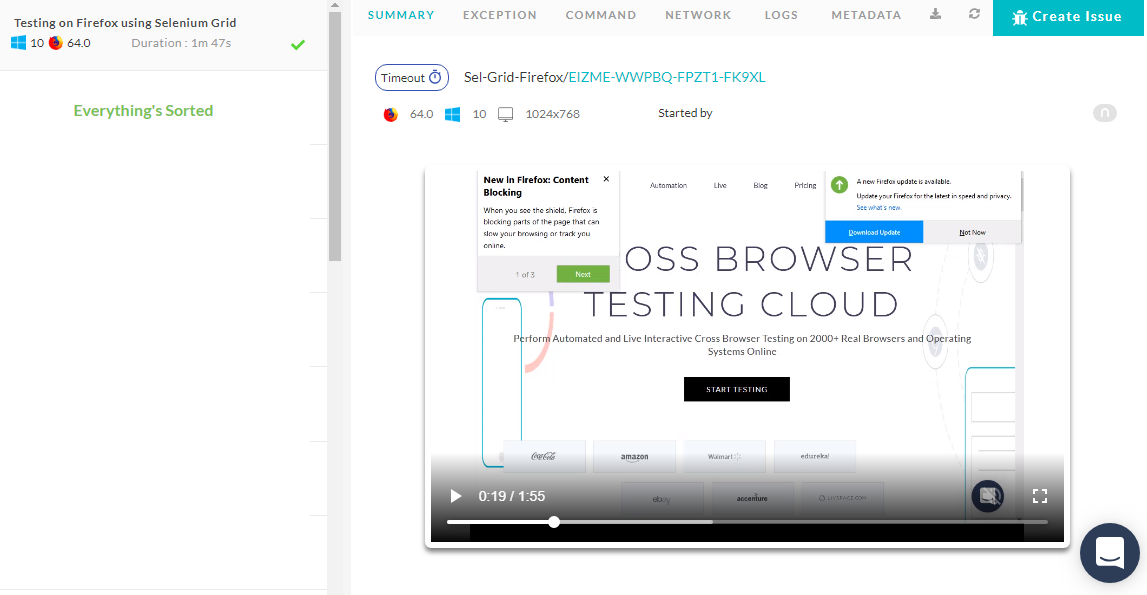Click the Firefox icon in the test list entry

[x=56, y=43]
